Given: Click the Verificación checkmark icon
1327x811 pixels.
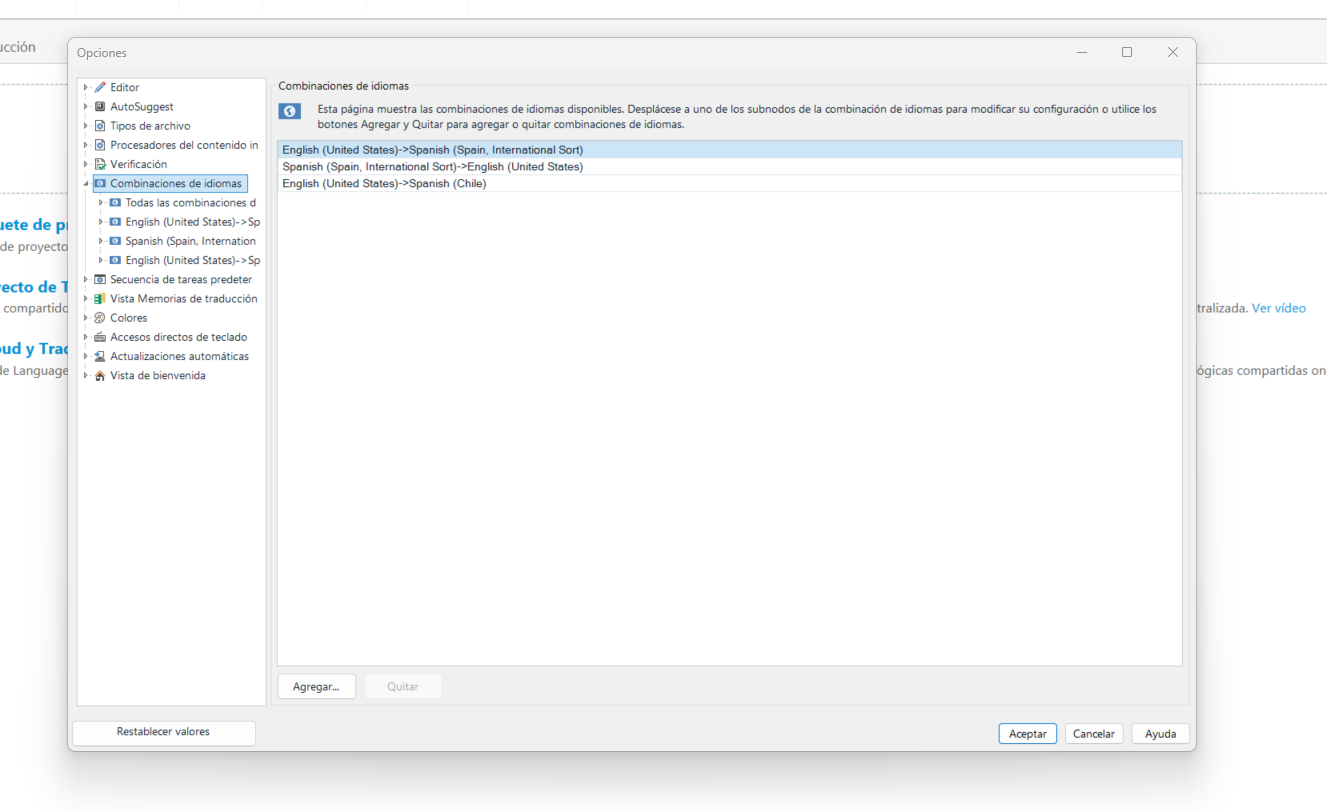Looking at the screenshot, I should coord(100,164).
